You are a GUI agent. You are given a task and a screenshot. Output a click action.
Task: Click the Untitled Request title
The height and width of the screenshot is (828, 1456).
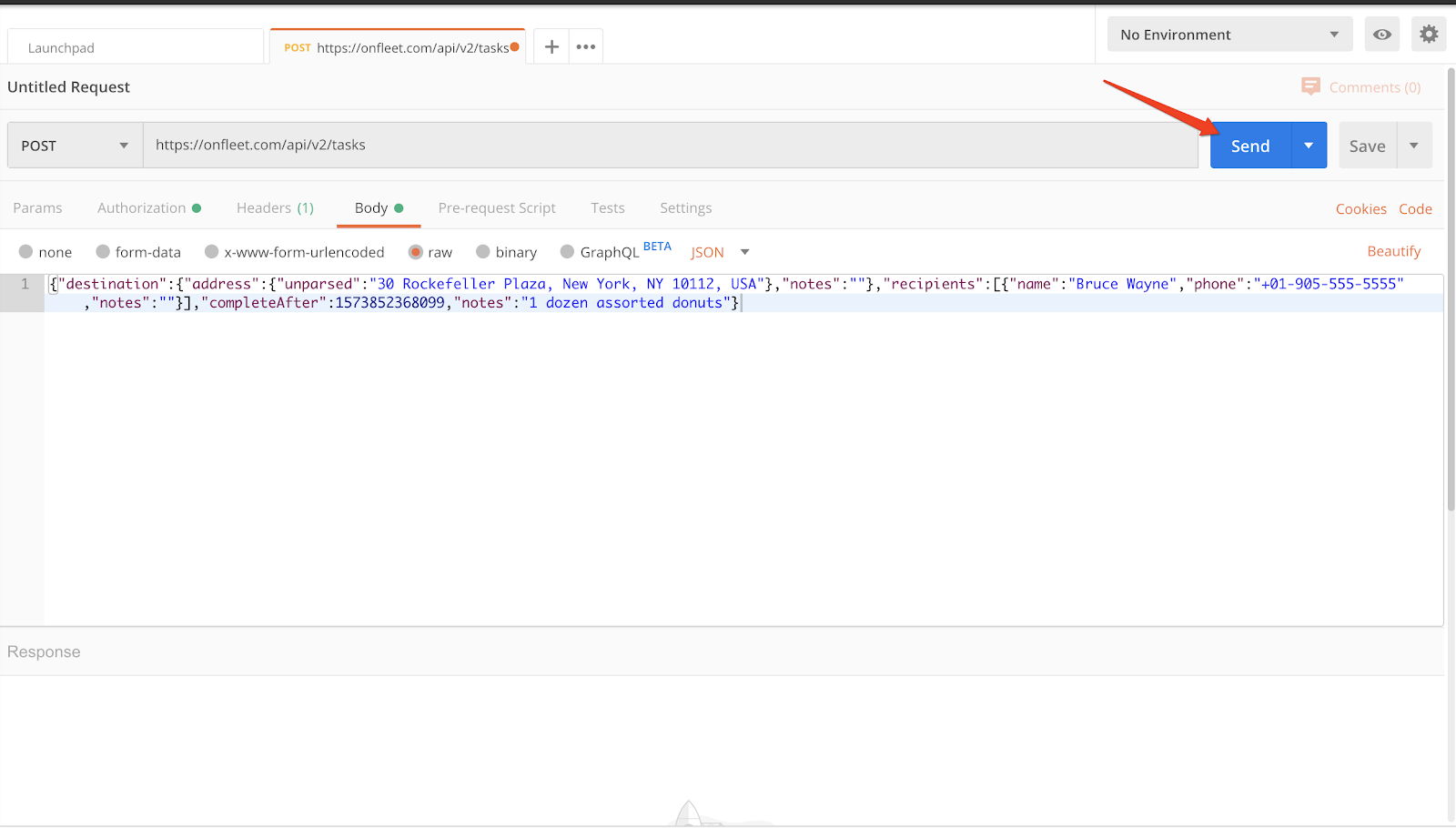pos(69,87)
